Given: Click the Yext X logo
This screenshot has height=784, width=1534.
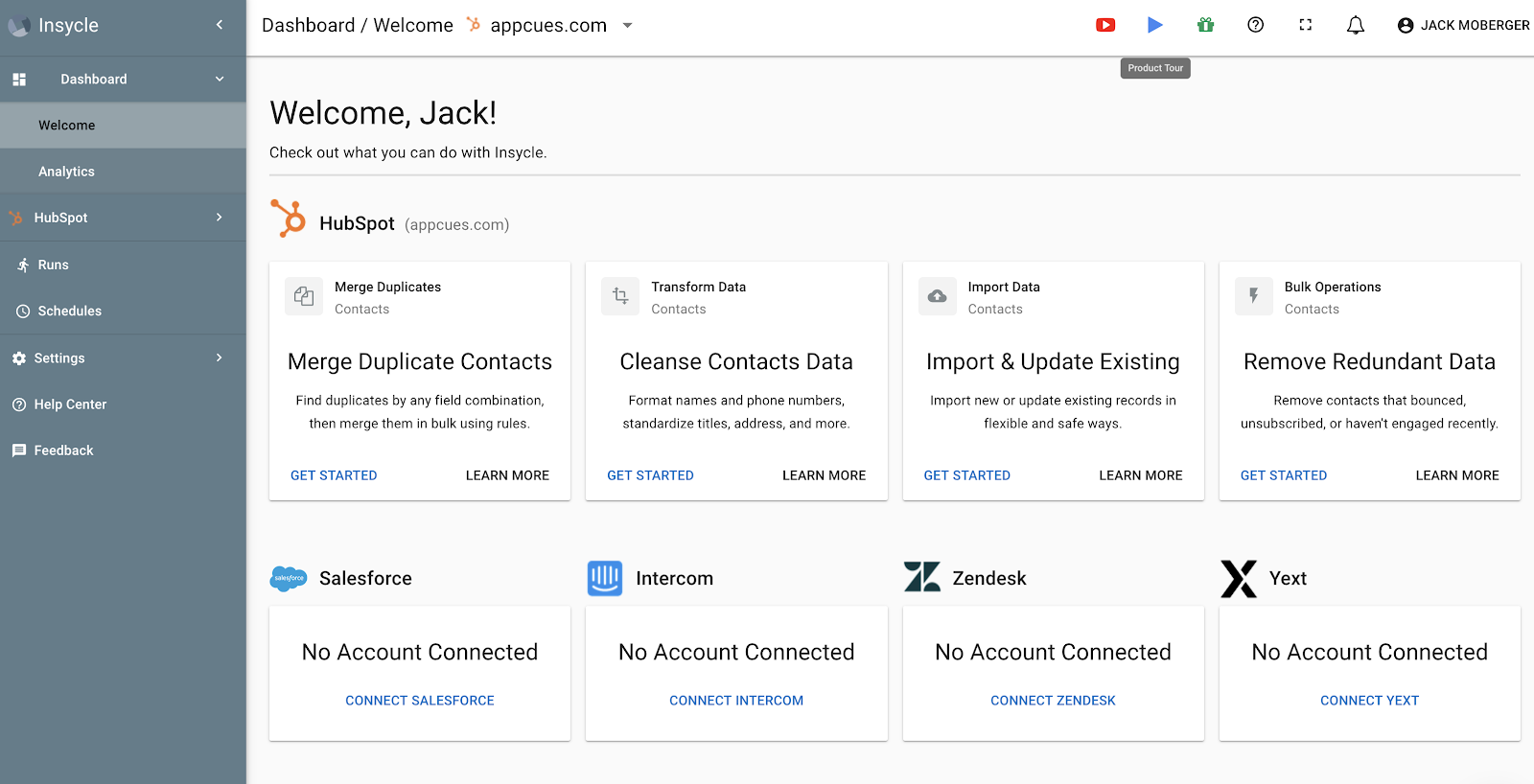Looking at the screenshot, I should [x=1239, y=579].
